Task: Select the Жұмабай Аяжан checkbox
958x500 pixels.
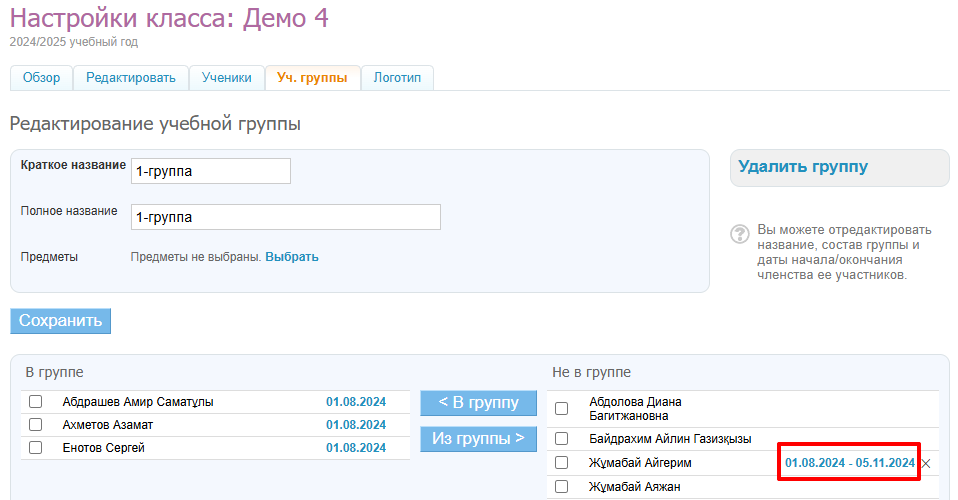Action: point(561,487)
